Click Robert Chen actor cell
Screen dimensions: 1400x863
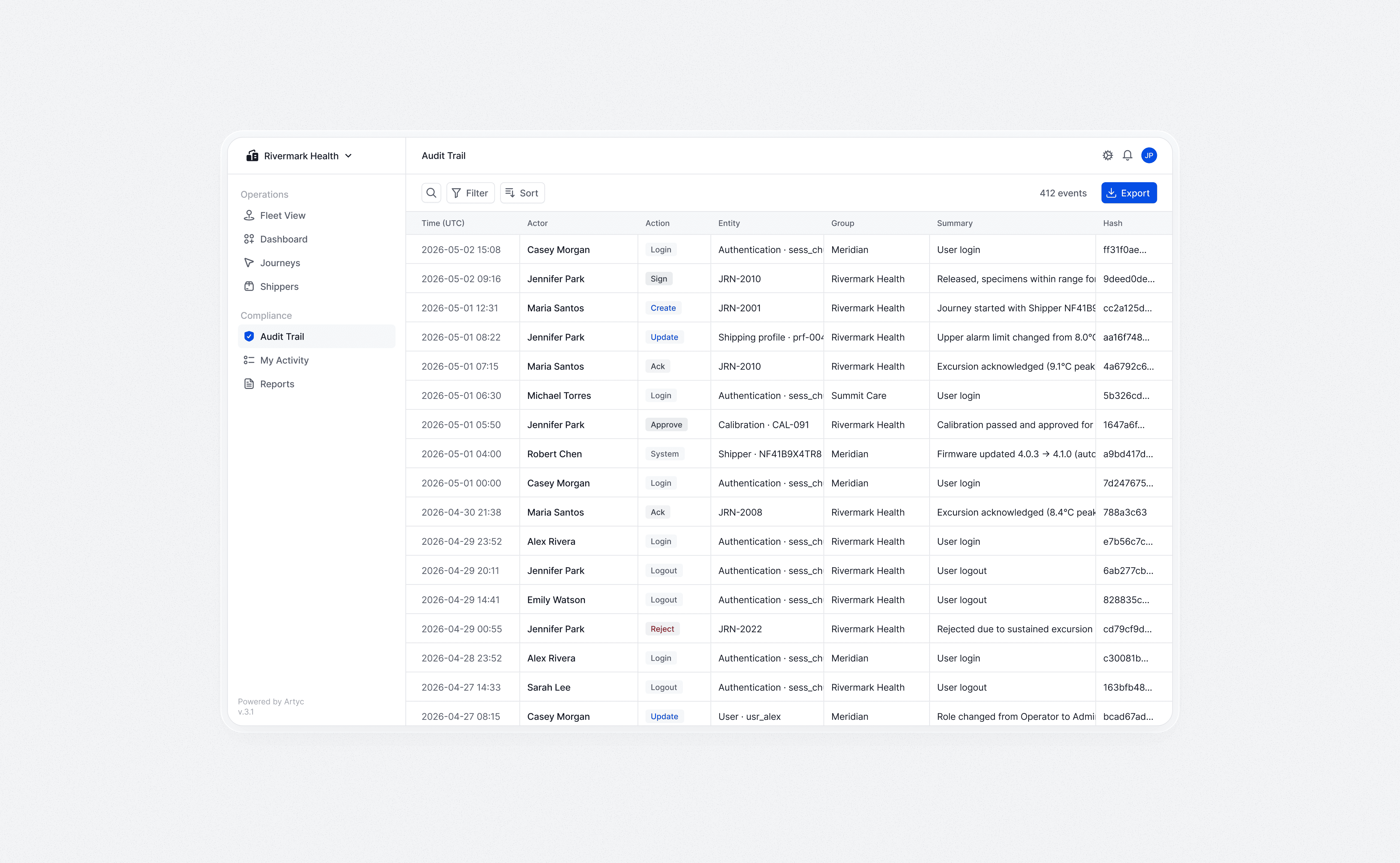pos(554,454)
